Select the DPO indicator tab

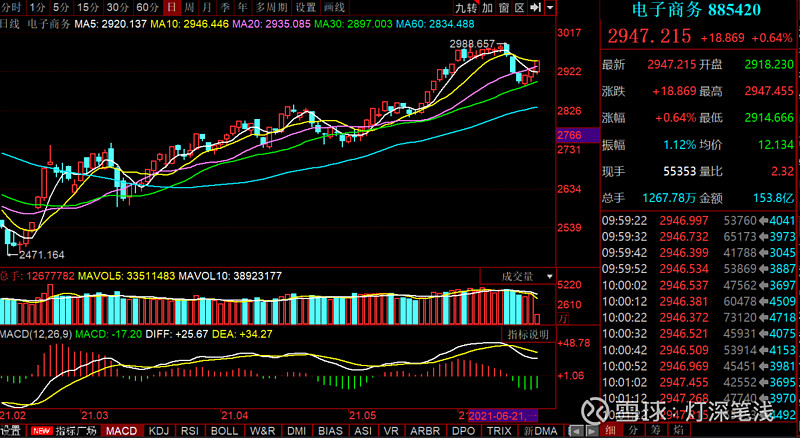click(463, 431)
